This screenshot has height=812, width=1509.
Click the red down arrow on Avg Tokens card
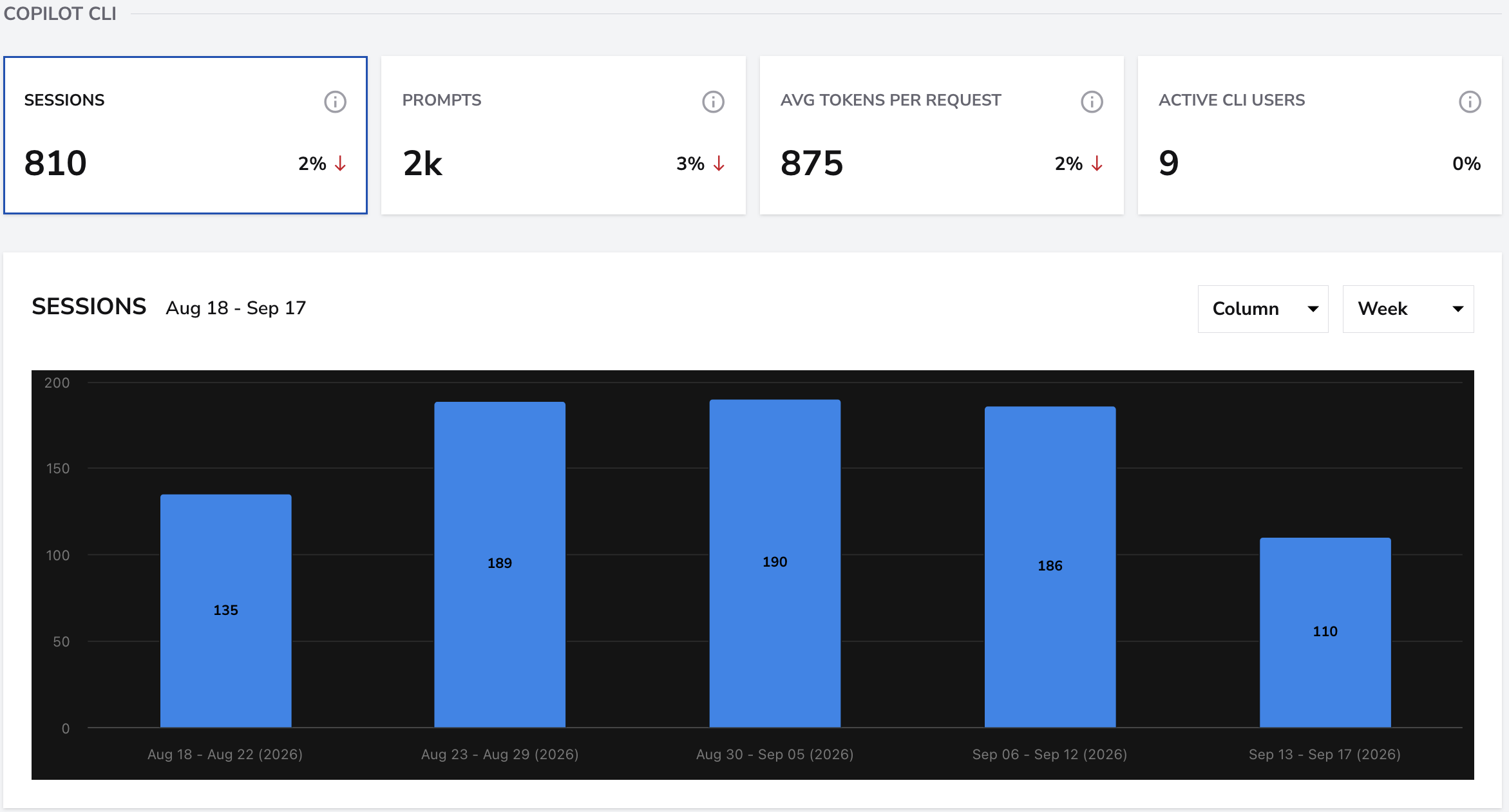1097,164
